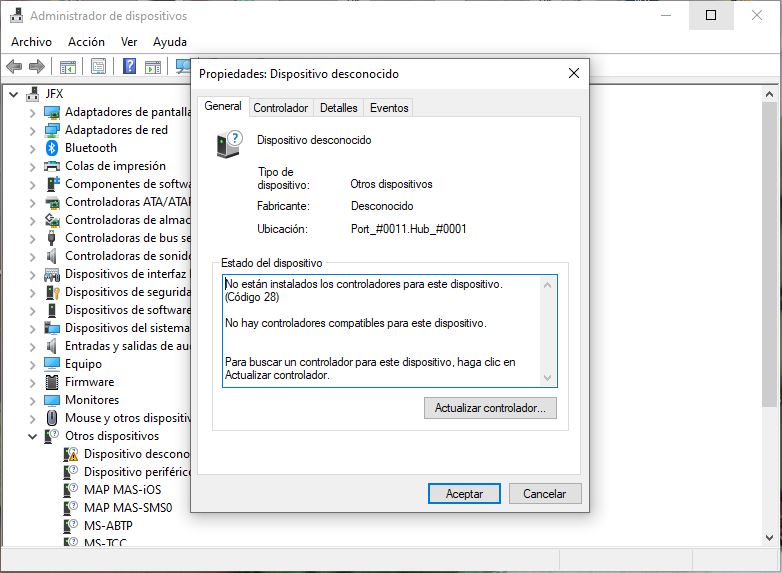Click the Mouse y otros dispositivos icon
This screenshot has height=573, width=782.
52,418
